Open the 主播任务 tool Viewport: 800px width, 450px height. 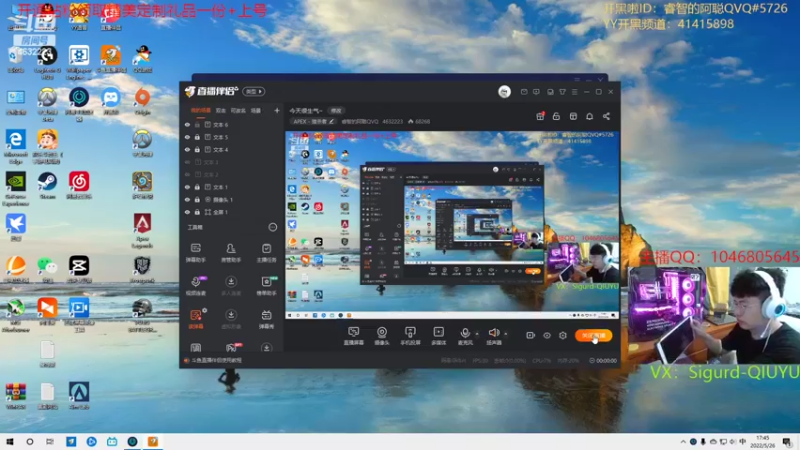(266, 253)
